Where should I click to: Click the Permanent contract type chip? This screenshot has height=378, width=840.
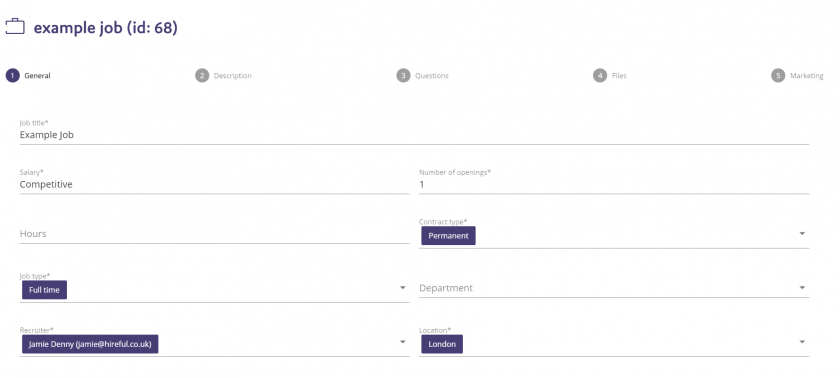point(448,236)
